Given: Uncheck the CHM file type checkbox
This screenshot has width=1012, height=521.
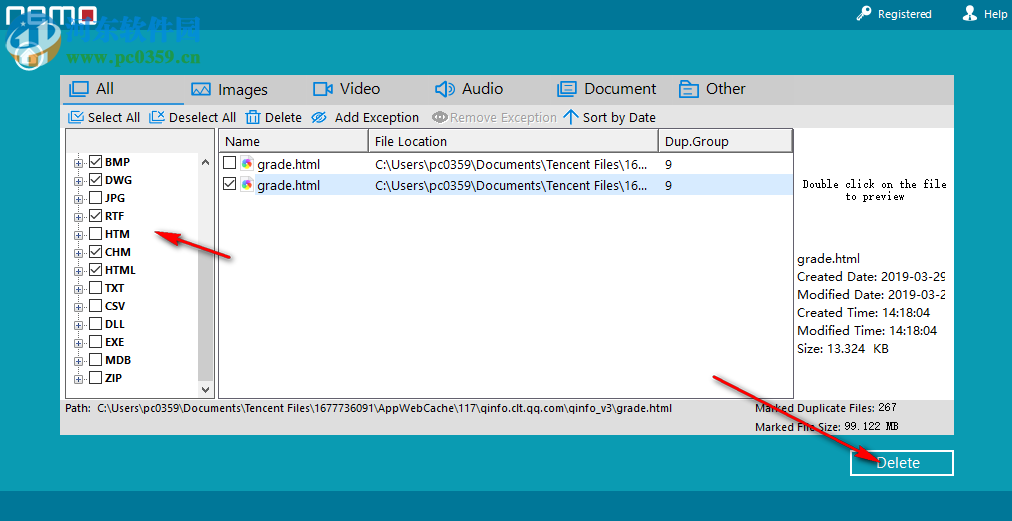Looking at the screenshot, I should click(95, 252).
